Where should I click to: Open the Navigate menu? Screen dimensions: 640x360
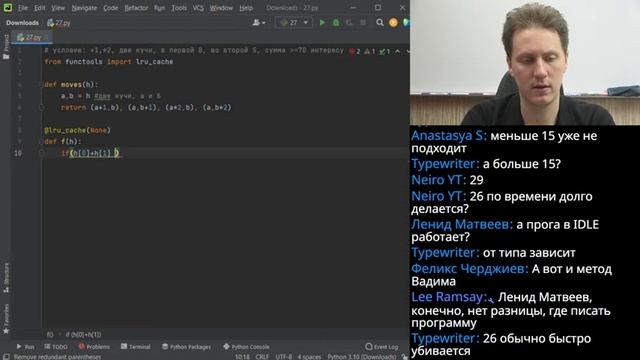click(84, 8)
